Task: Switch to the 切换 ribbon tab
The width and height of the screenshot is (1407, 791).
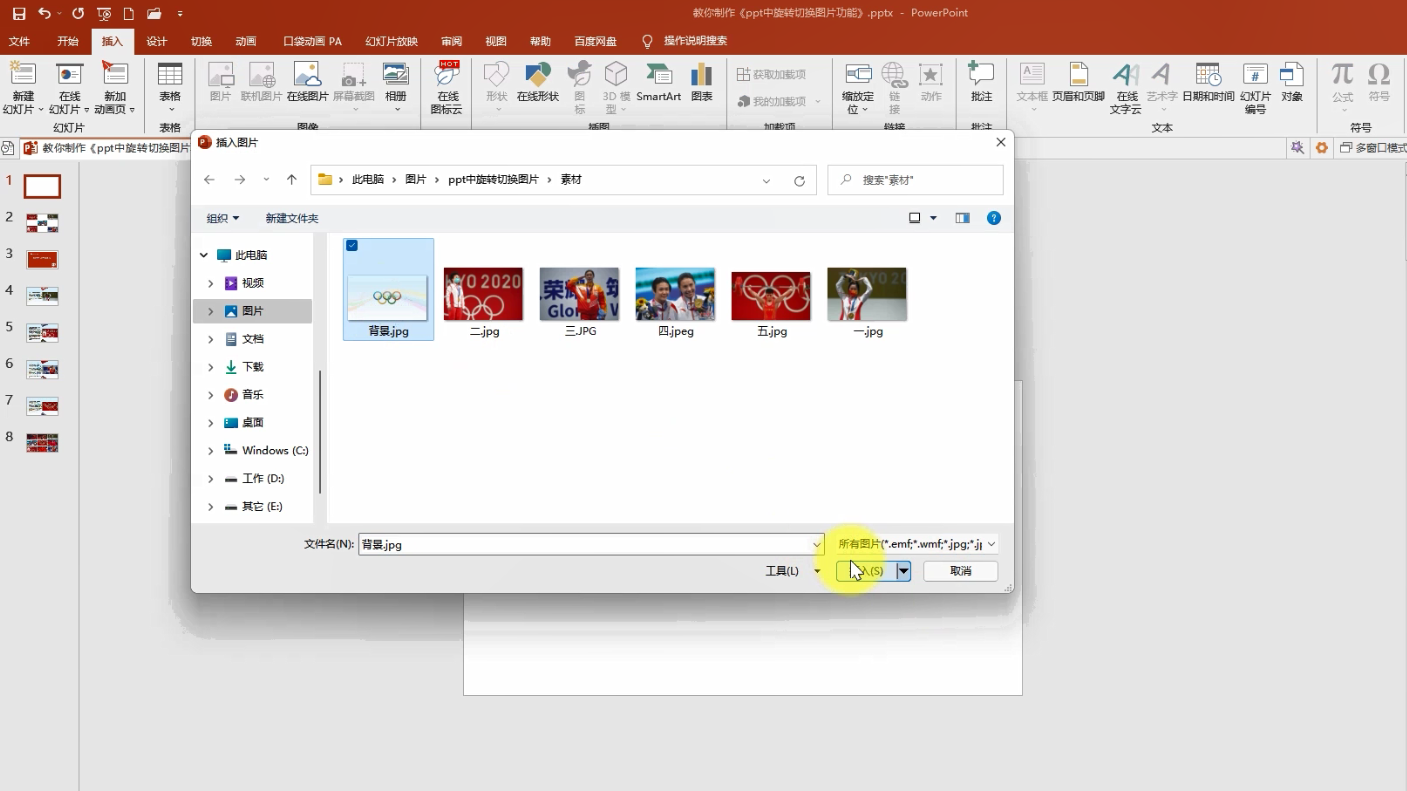Action: pos(201,42)
